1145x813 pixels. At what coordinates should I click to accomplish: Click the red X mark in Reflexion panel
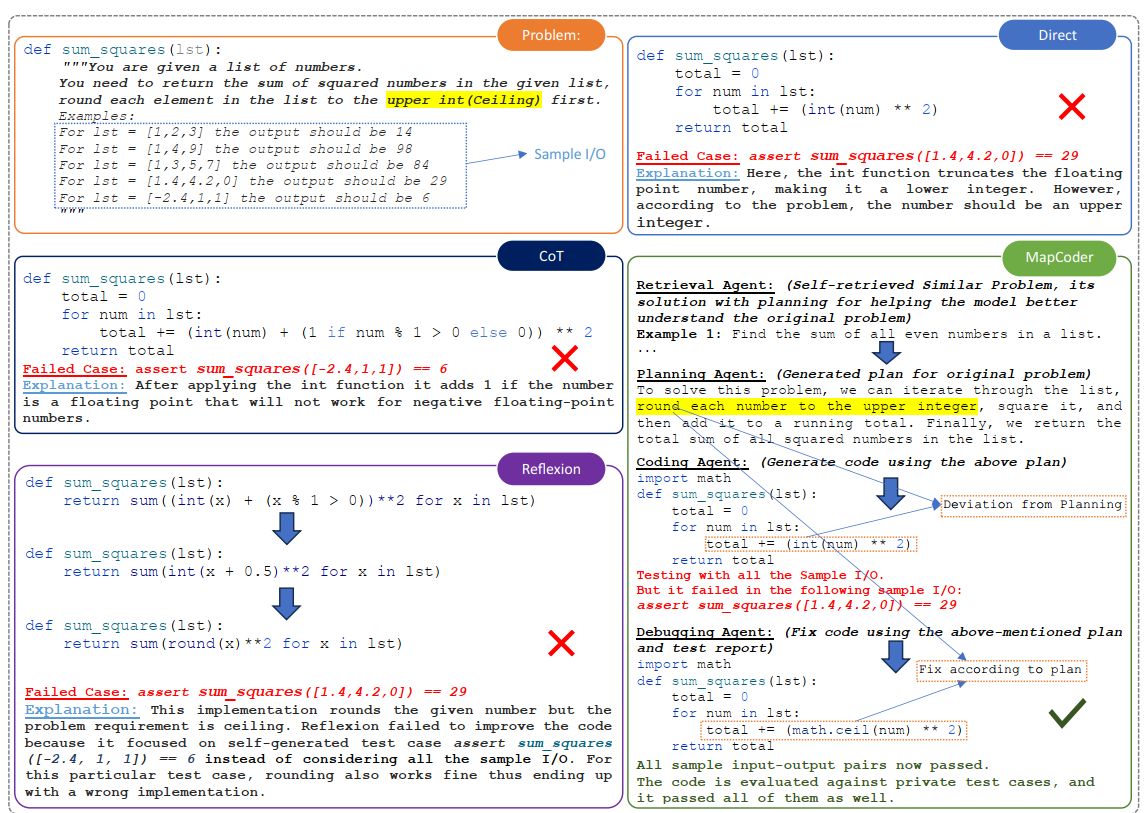561,643
